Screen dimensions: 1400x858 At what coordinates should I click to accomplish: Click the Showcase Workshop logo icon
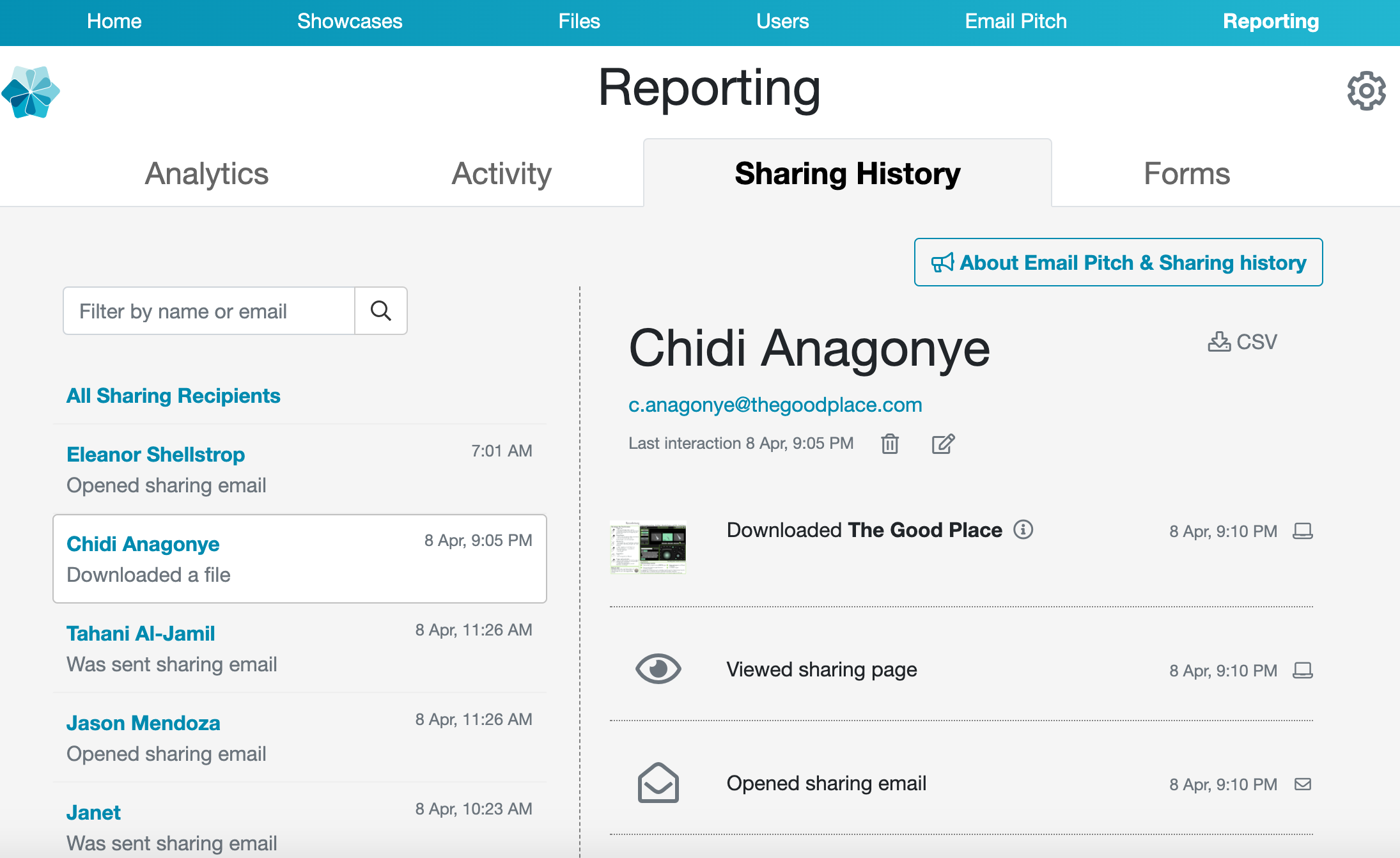31,92
